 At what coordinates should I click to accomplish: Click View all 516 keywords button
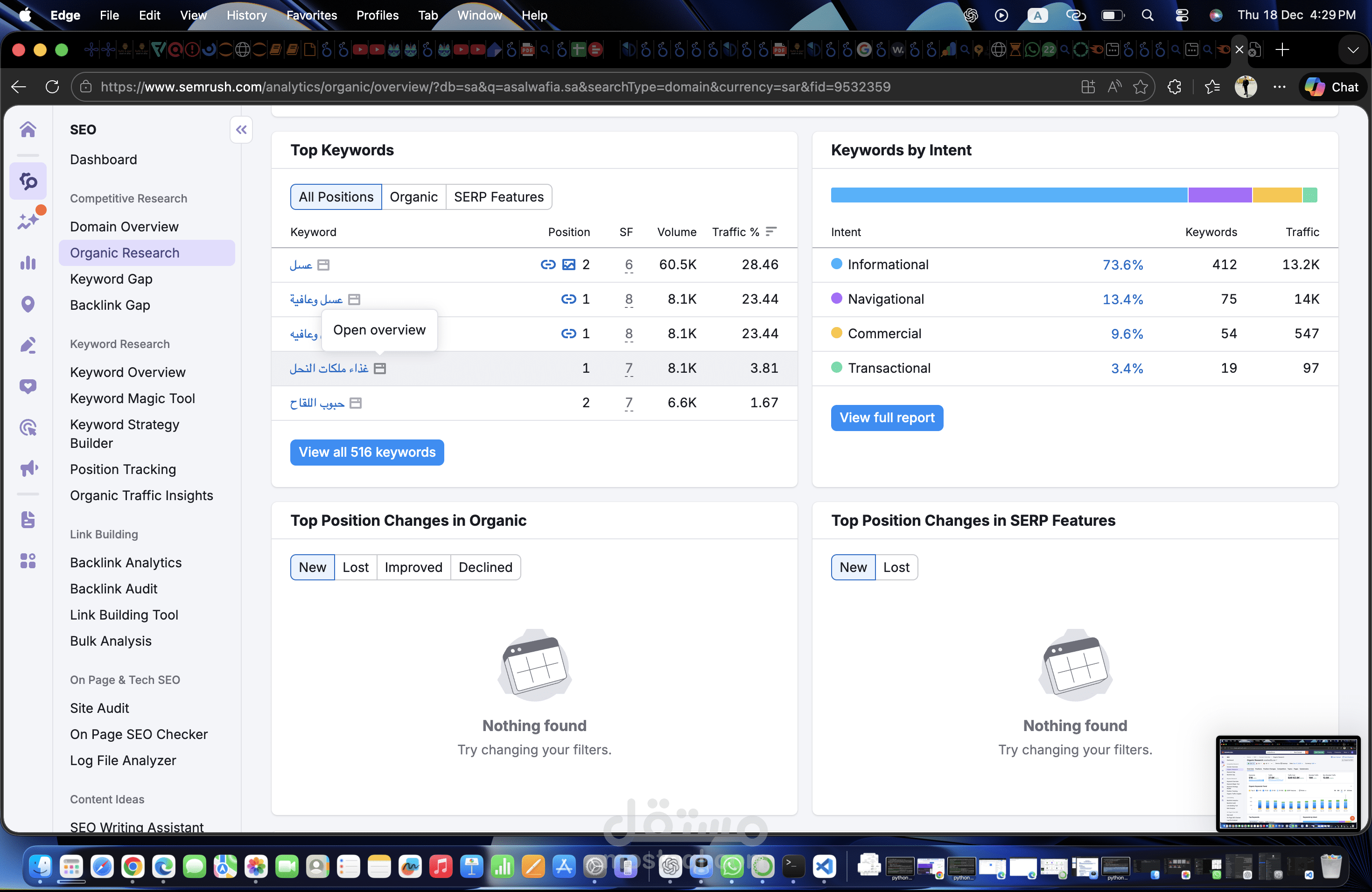(x=367, y=452)
